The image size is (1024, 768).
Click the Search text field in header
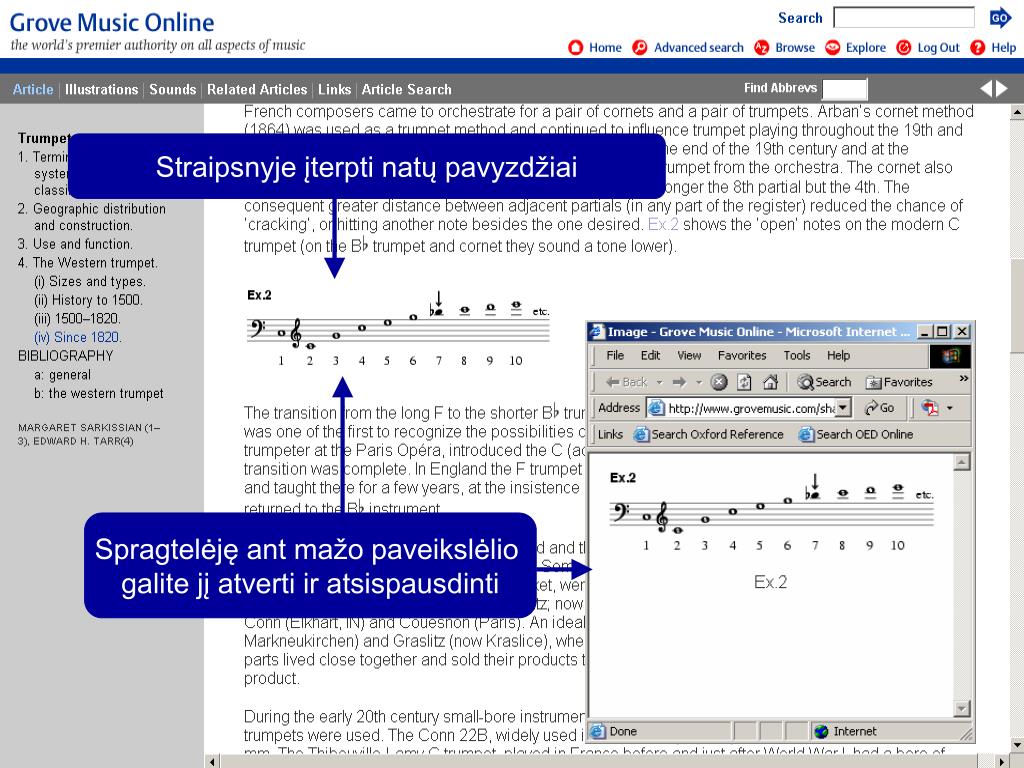904,18
